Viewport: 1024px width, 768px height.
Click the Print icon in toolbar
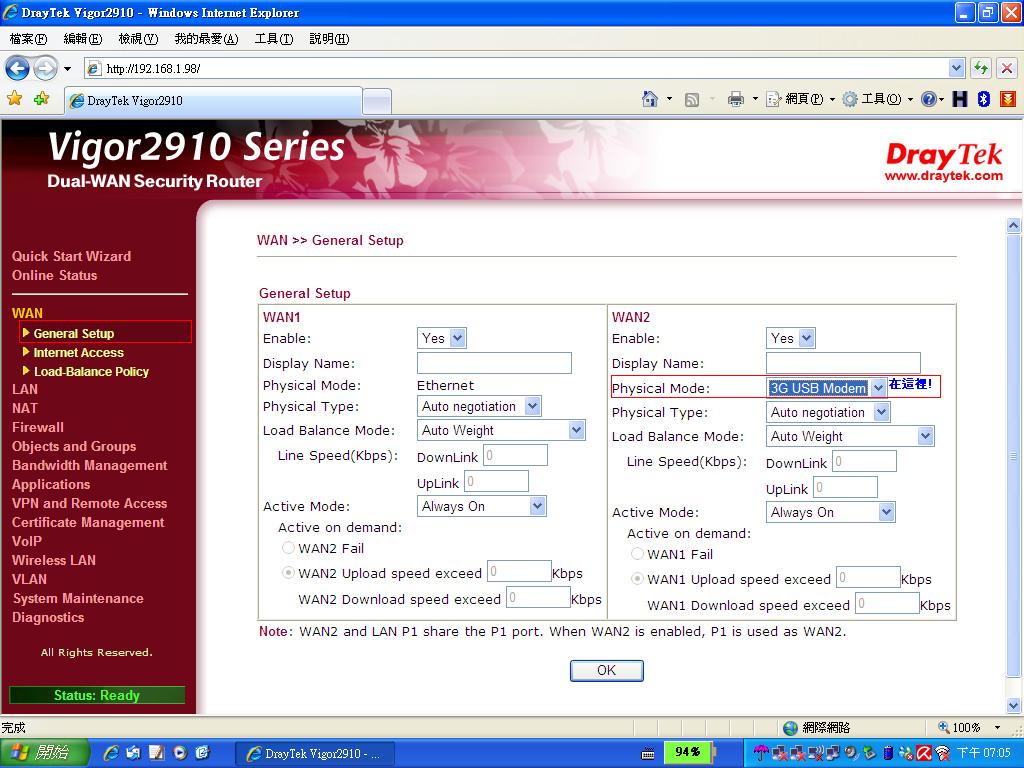[736, 99]
